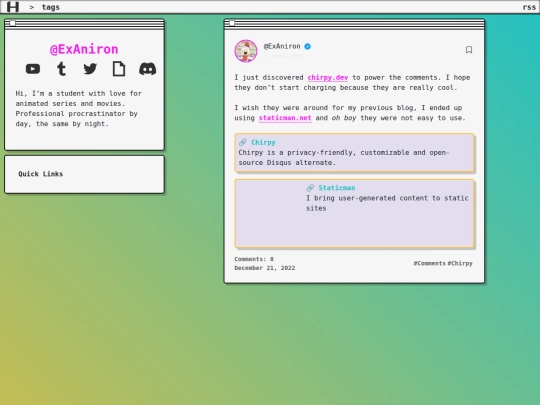Open the rss link in top bar
Screen dimensions: 540x405
coord(529,7)
